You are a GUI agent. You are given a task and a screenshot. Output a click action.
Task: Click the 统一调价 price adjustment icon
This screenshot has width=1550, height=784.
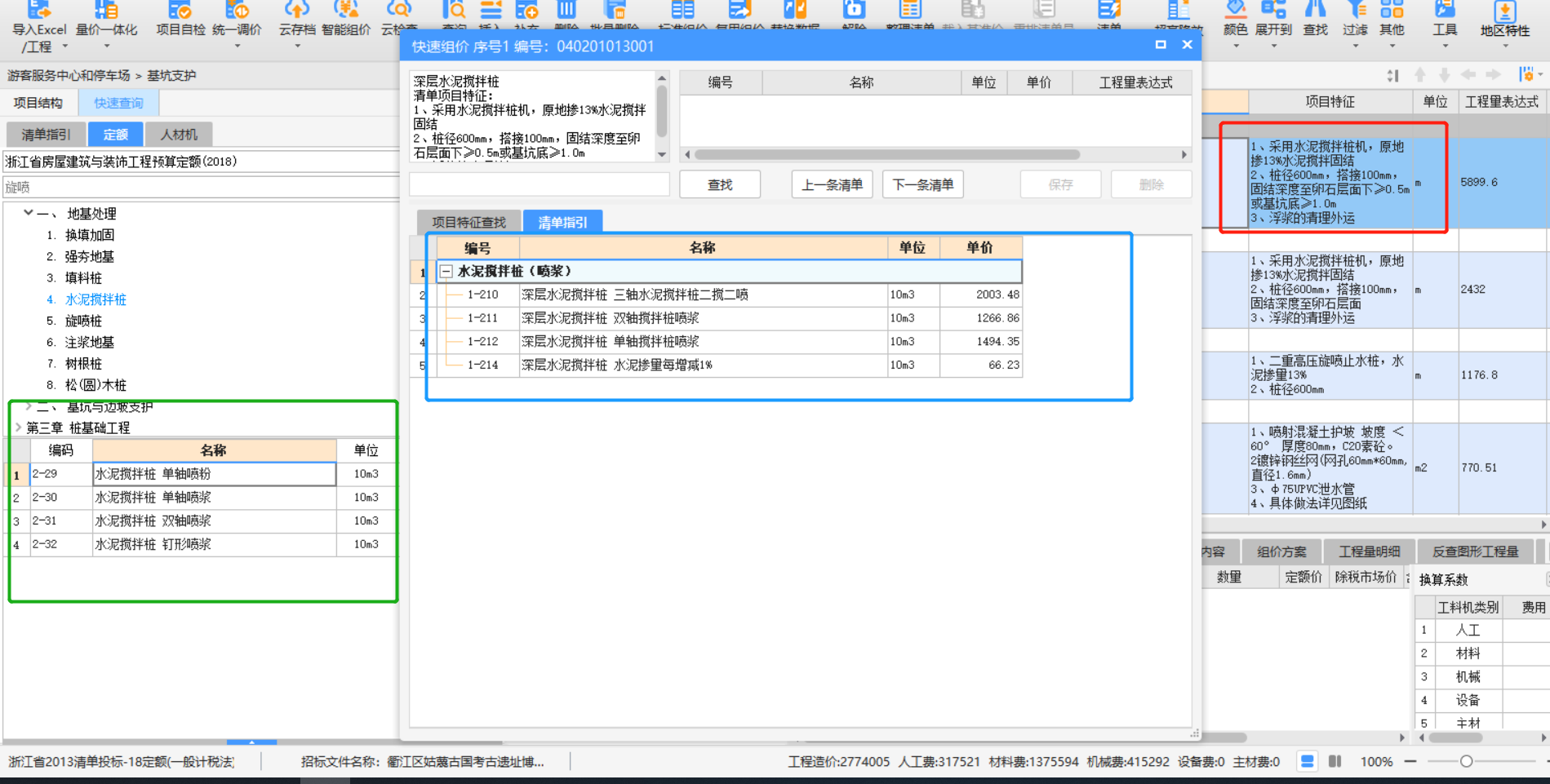click(x=237, y=10)
